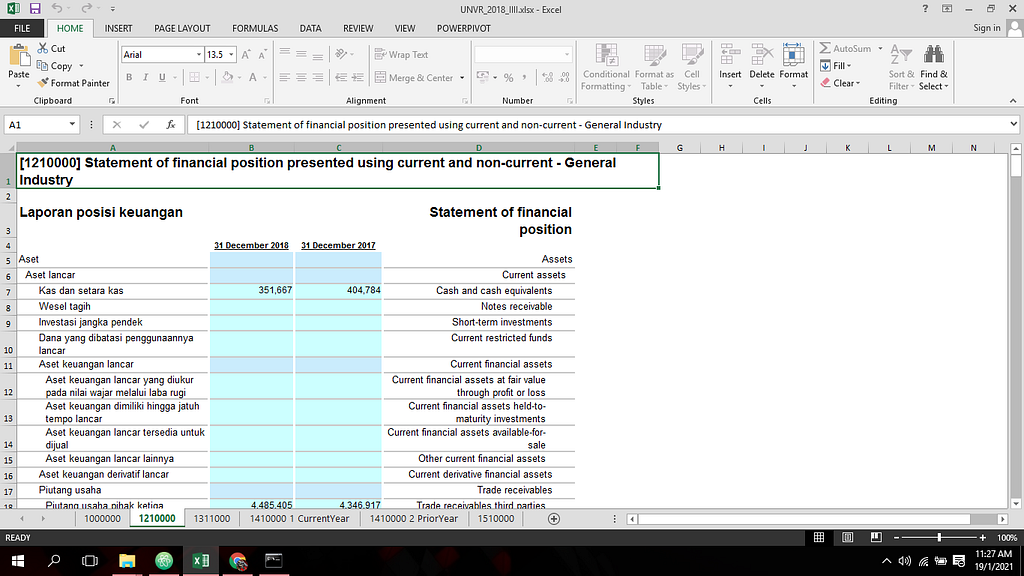The width and height of the screenshot is (1024, 576).
Task: Click the Save icon in quick access toolbar
Action: tap(35, 9)
